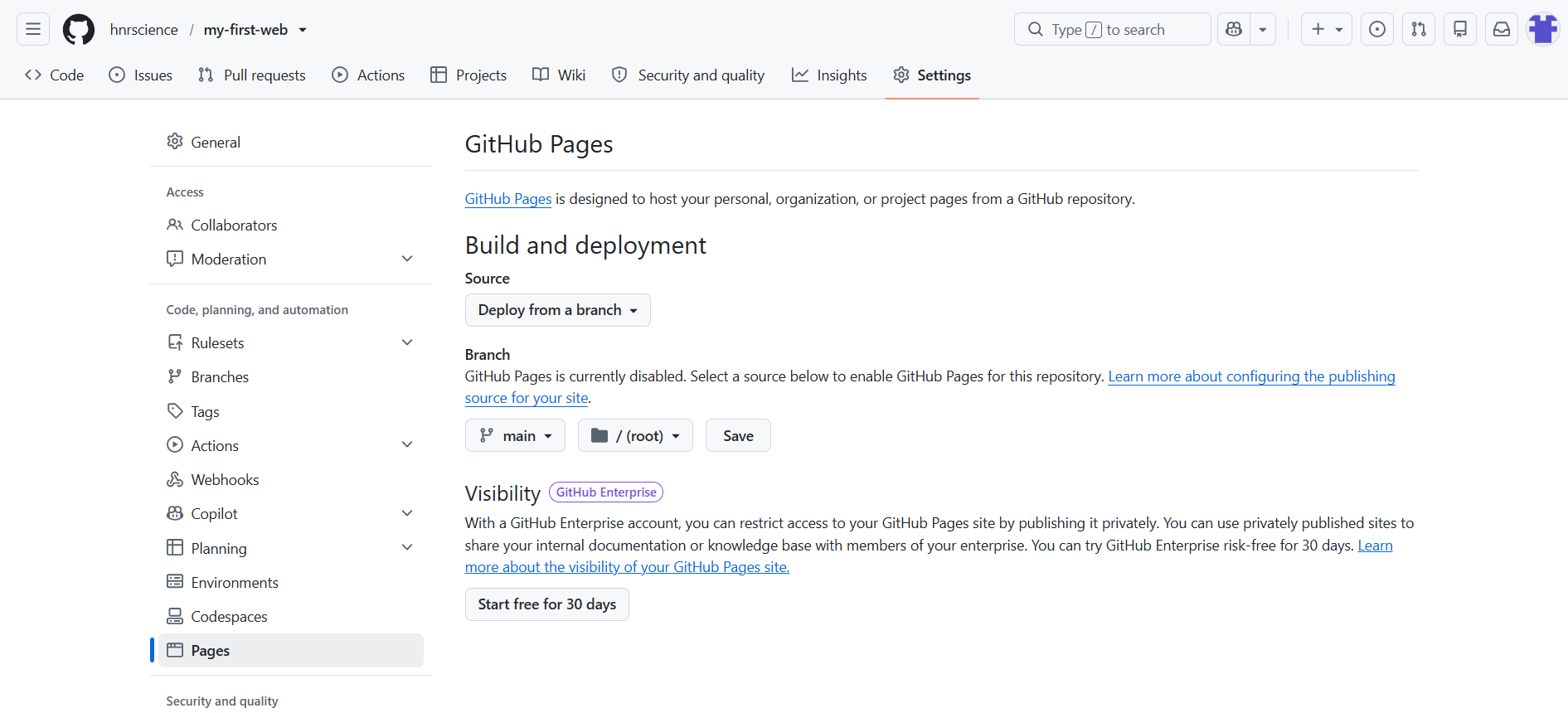Click Start free for 30 days
Image resolution: width=1568 pixels, height=713 pixels.
pos(546,604)
